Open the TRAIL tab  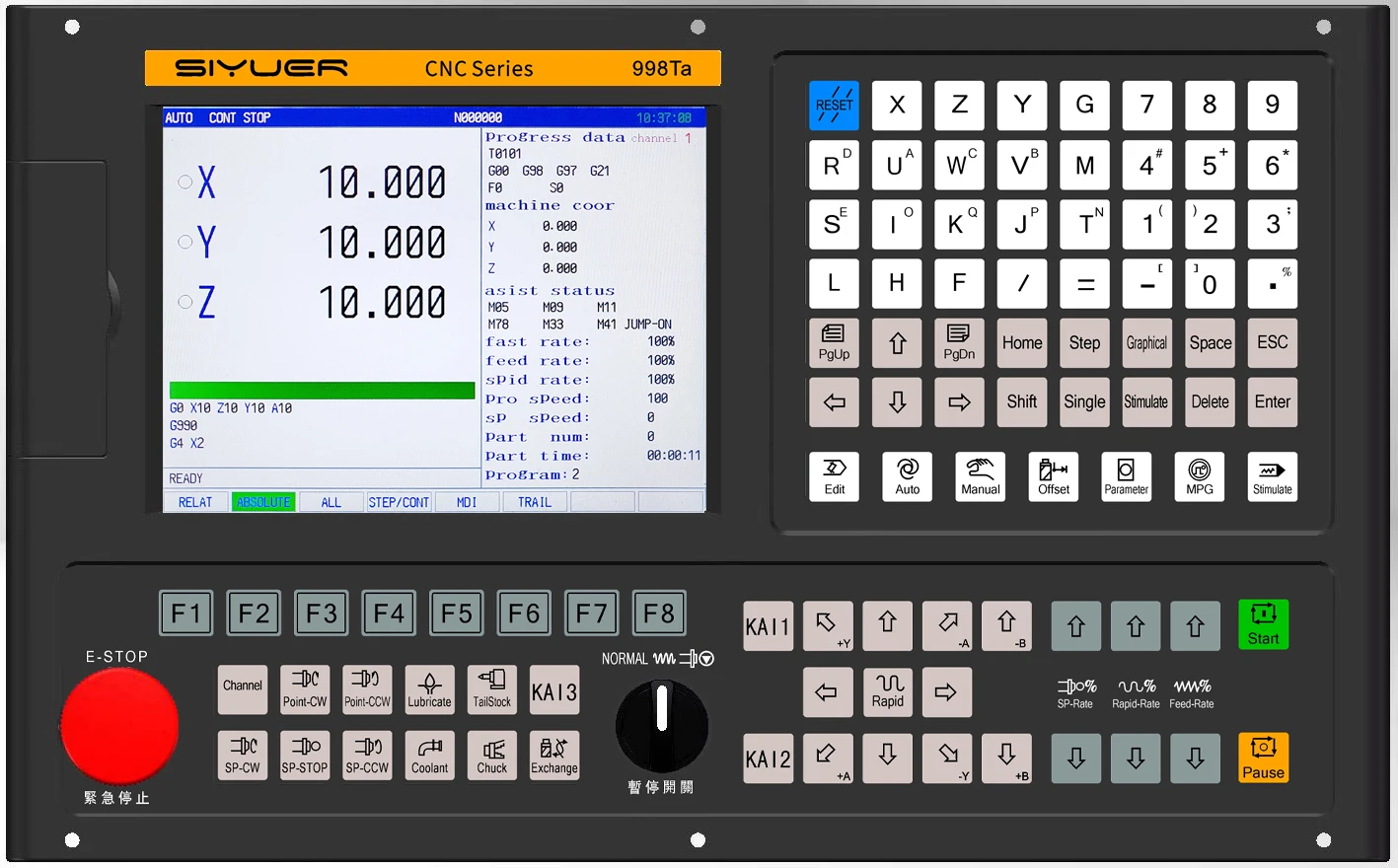click(x=535, y=502)
